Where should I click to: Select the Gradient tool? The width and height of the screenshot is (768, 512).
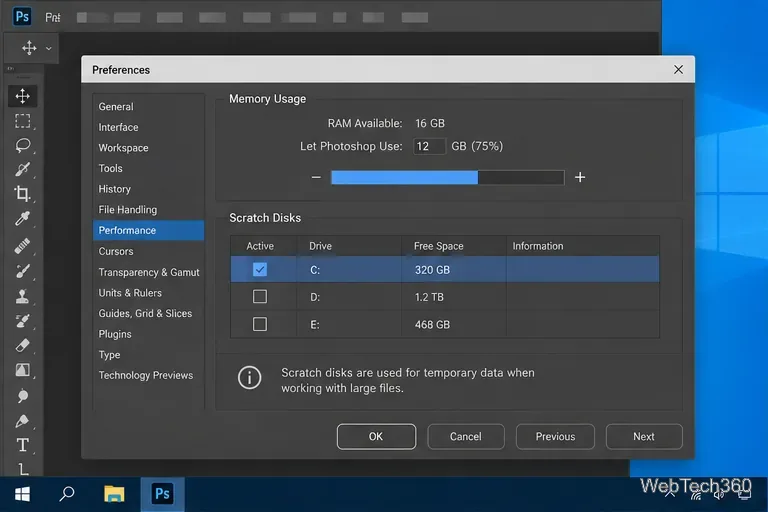click(23, 370)
